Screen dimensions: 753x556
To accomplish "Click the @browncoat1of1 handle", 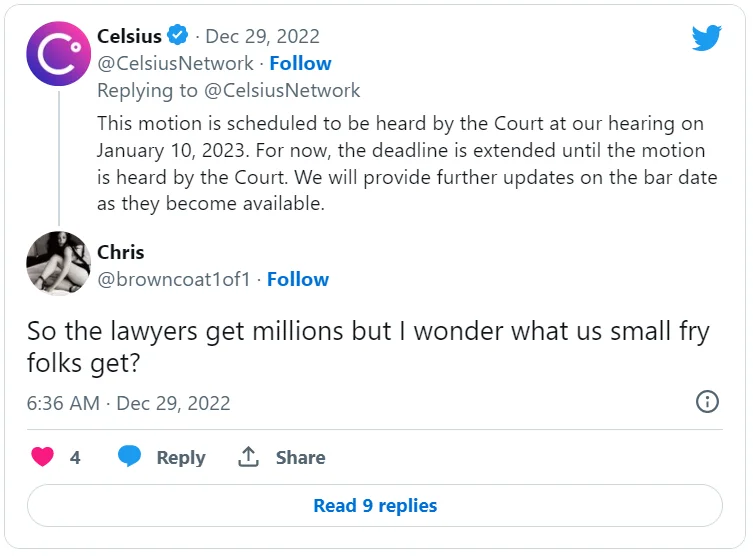I will [174, 279].
